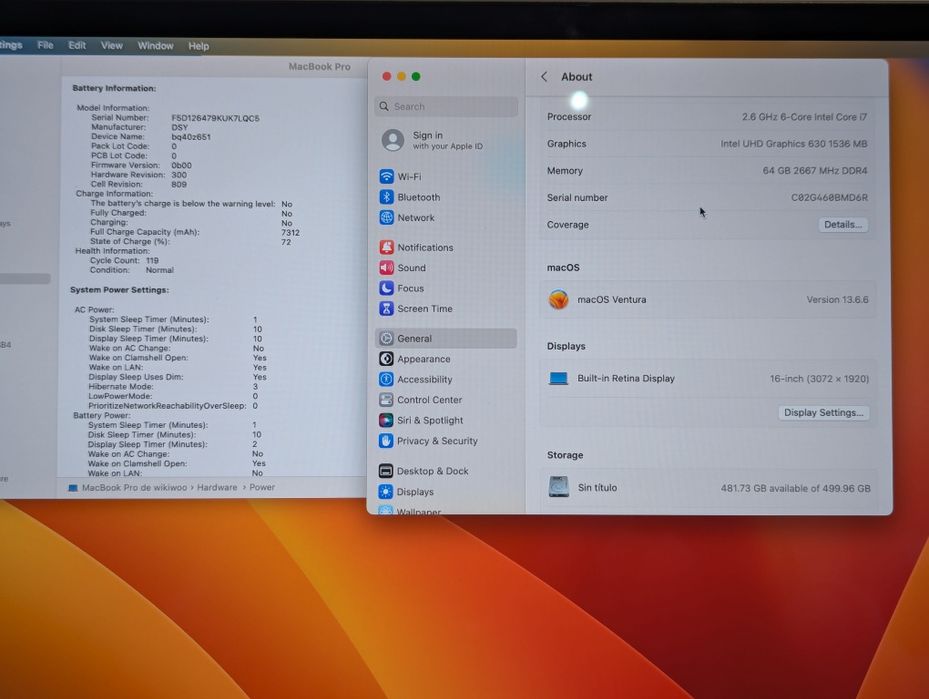Click the Sin título disk icon
Viewport: 929px width, 699px height.
(558, 486)
